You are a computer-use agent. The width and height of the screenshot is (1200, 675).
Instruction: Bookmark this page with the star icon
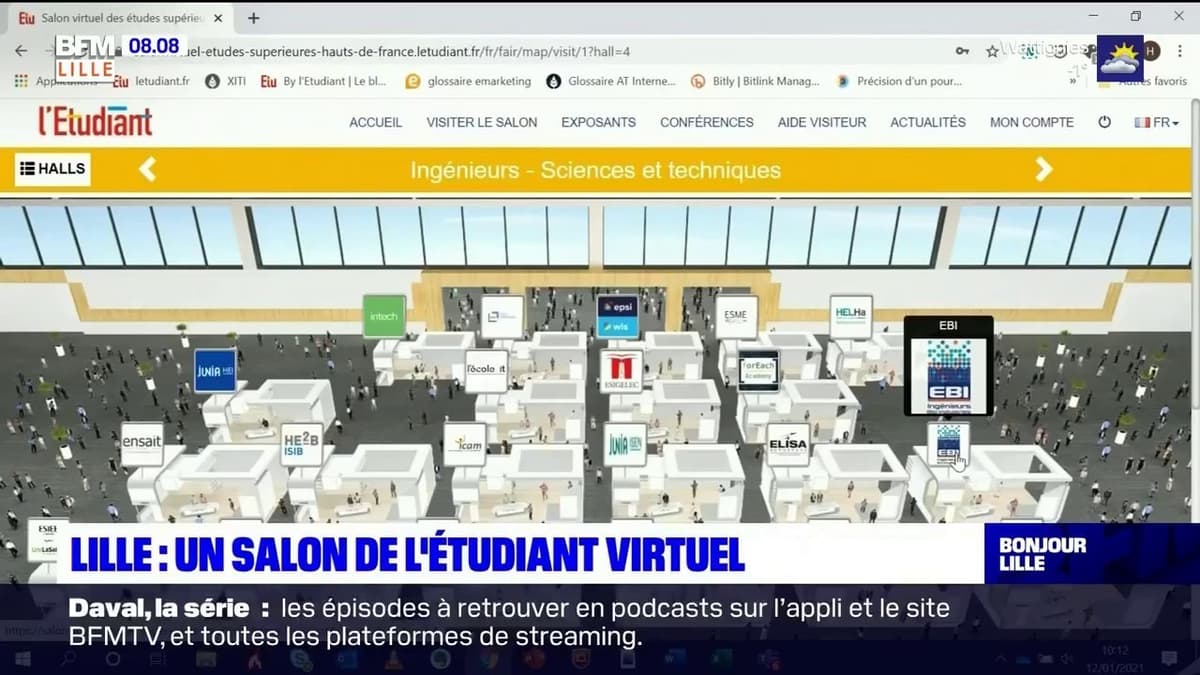pyautogui.click(x=992, y=50)
